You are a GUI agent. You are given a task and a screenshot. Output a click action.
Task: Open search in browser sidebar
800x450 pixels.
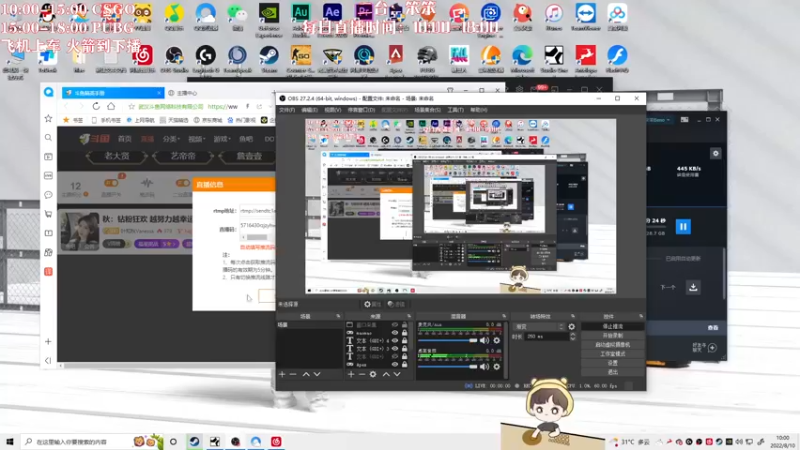coord(48,138)
